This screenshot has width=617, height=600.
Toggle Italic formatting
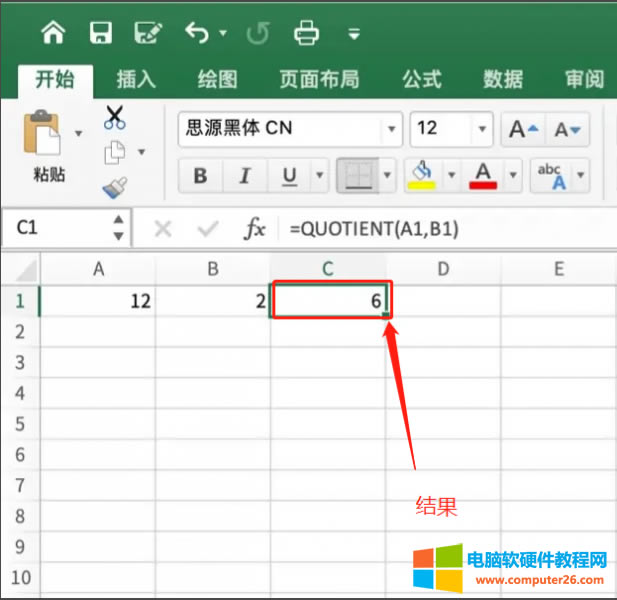click(x=244, y=177)
